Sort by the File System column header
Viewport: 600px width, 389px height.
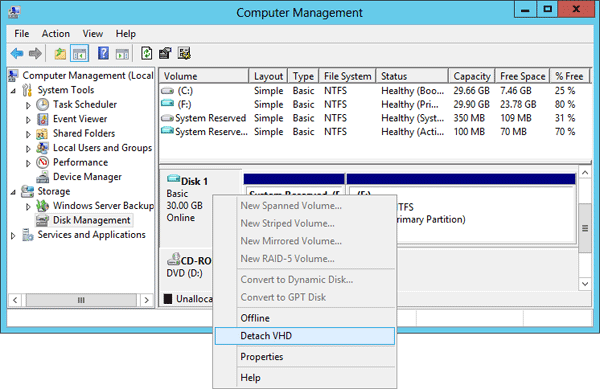click(x=347, y=76)
